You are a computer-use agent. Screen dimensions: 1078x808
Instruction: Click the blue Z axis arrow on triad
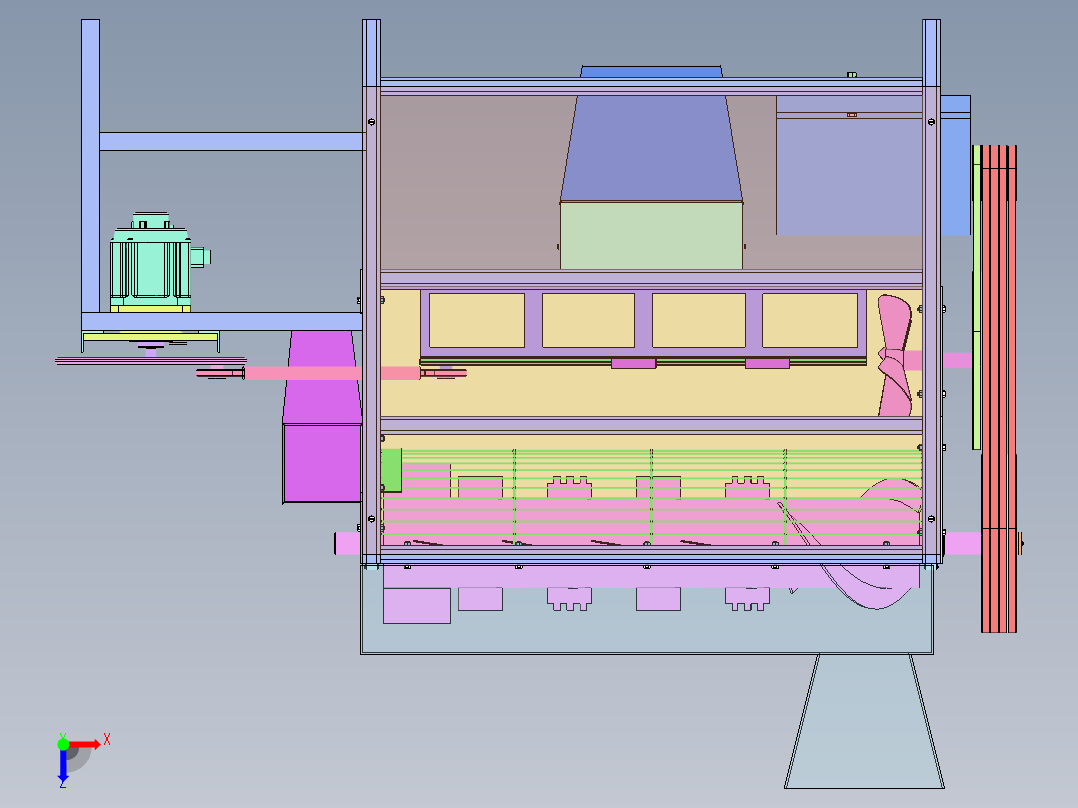click(63, 767)
